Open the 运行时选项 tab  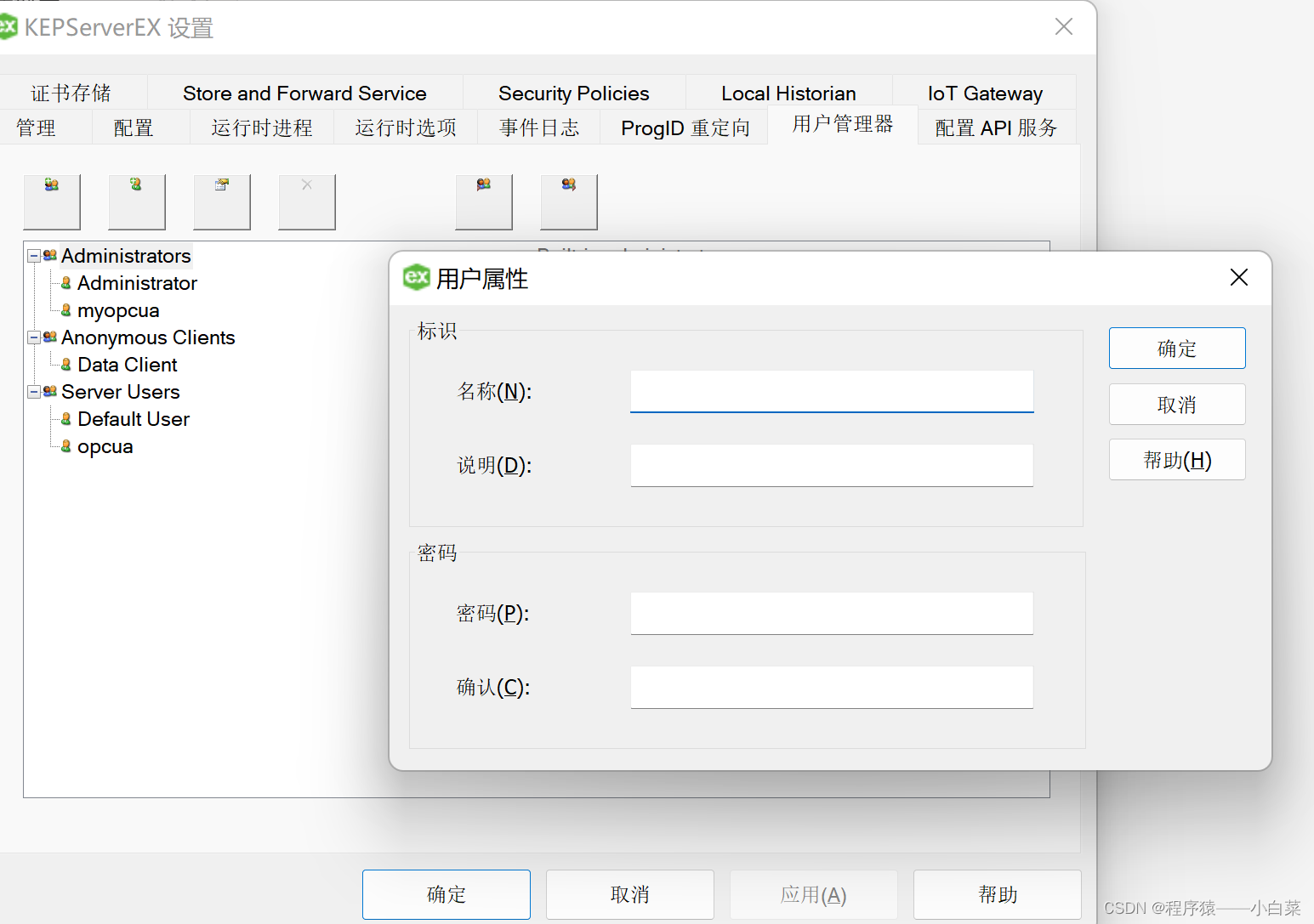(x=406, y=128)
